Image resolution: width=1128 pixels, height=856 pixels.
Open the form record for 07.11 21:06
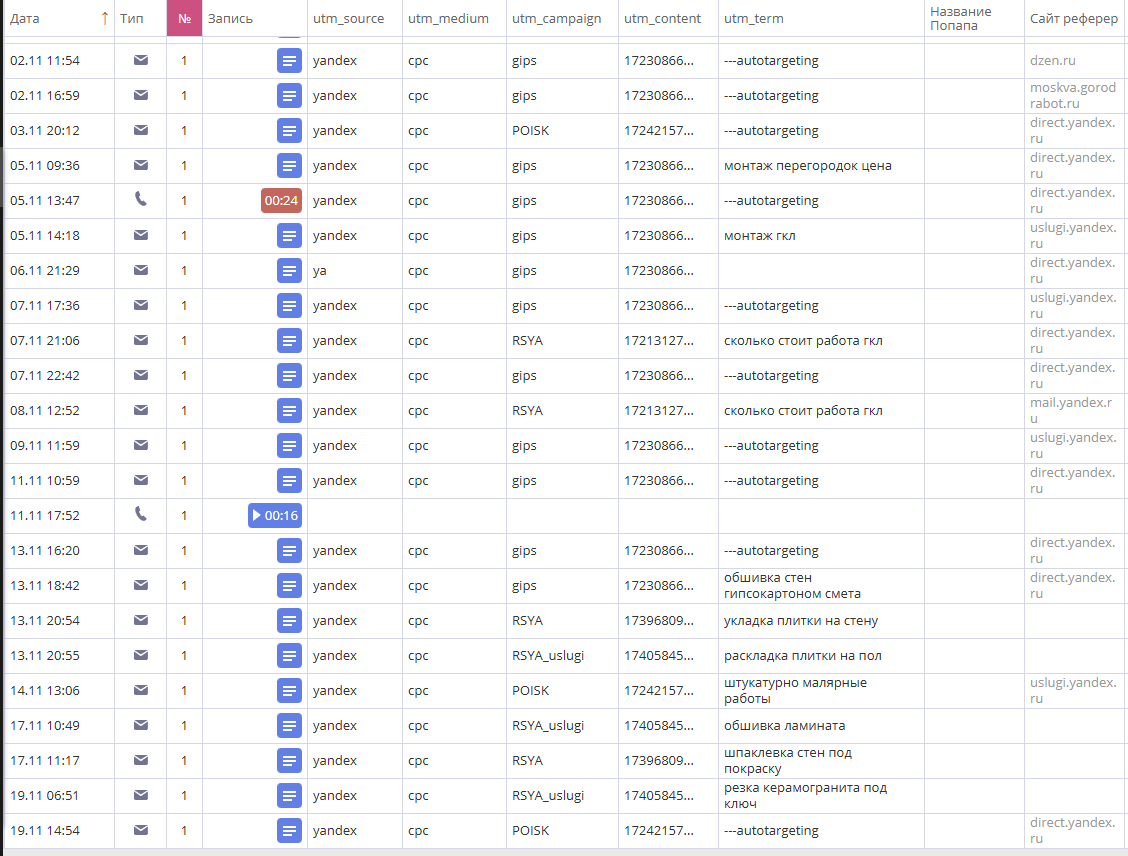click(x=288, y=341)
